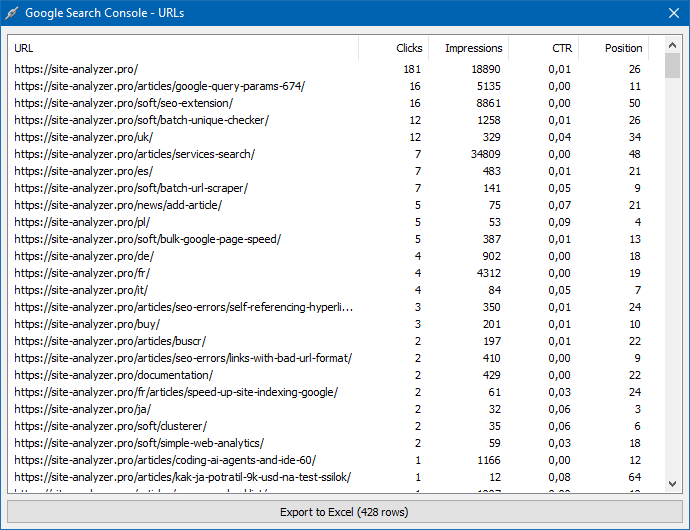The height and width of the screenshot is (530, 690).
Task: Select the soft/seo-extension/ URL row
Action: tap(327, 103)
